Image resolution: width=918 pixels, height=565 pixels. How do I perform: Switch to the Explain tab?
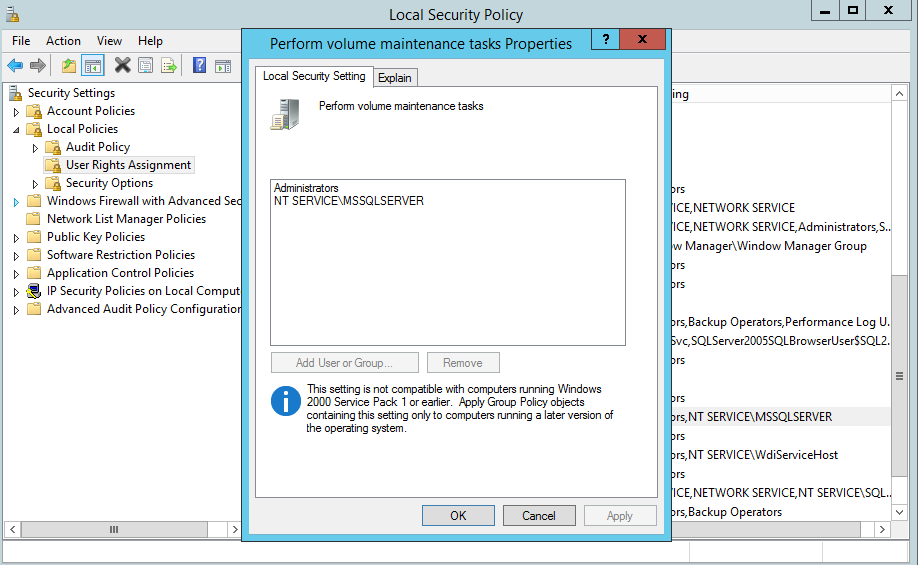point(395,78)
